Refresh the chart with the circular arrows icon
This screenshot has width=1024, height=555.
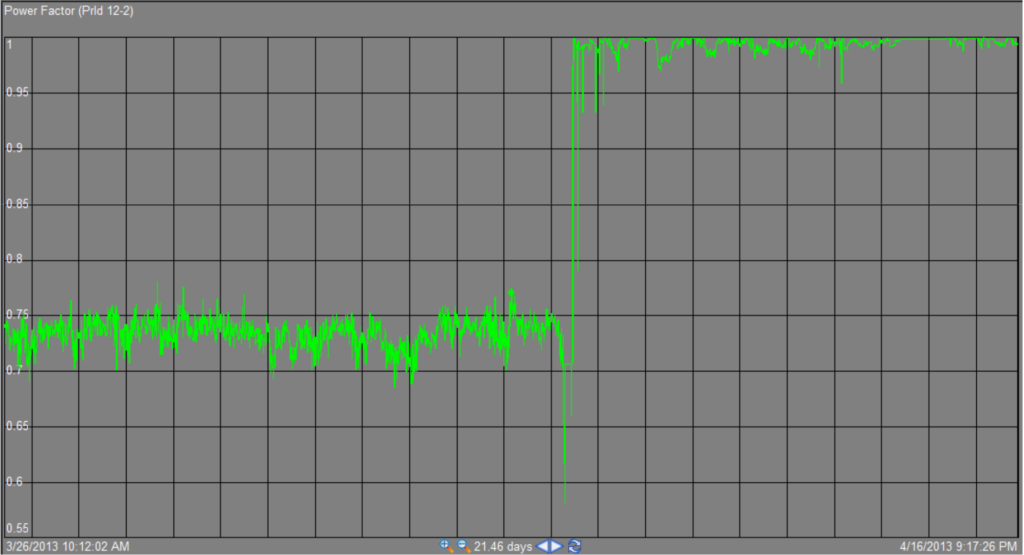click(x=574, y=546)
